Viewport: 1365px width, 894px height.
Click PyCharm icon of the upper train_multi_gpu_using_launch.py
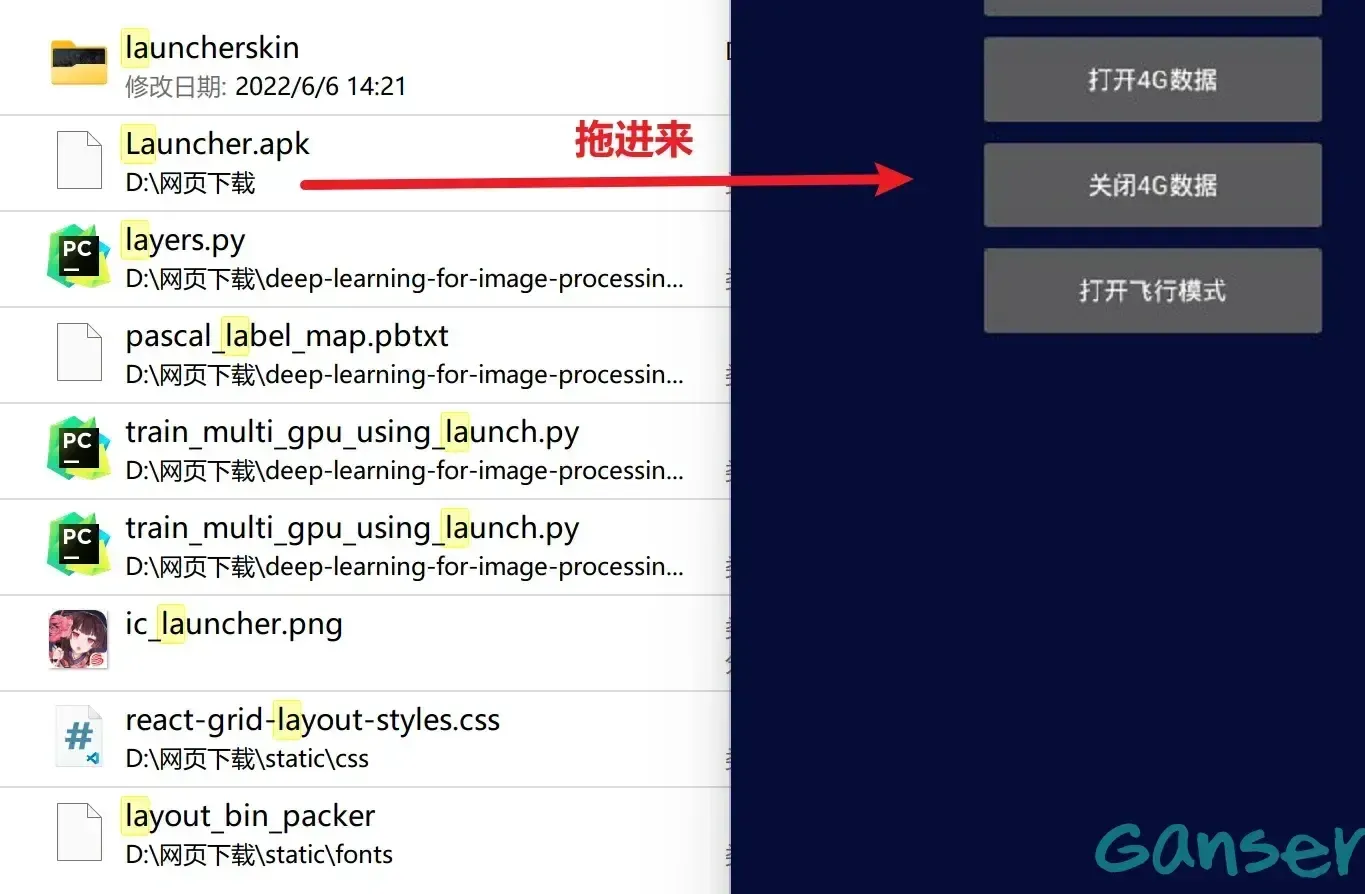click(79, 449)
